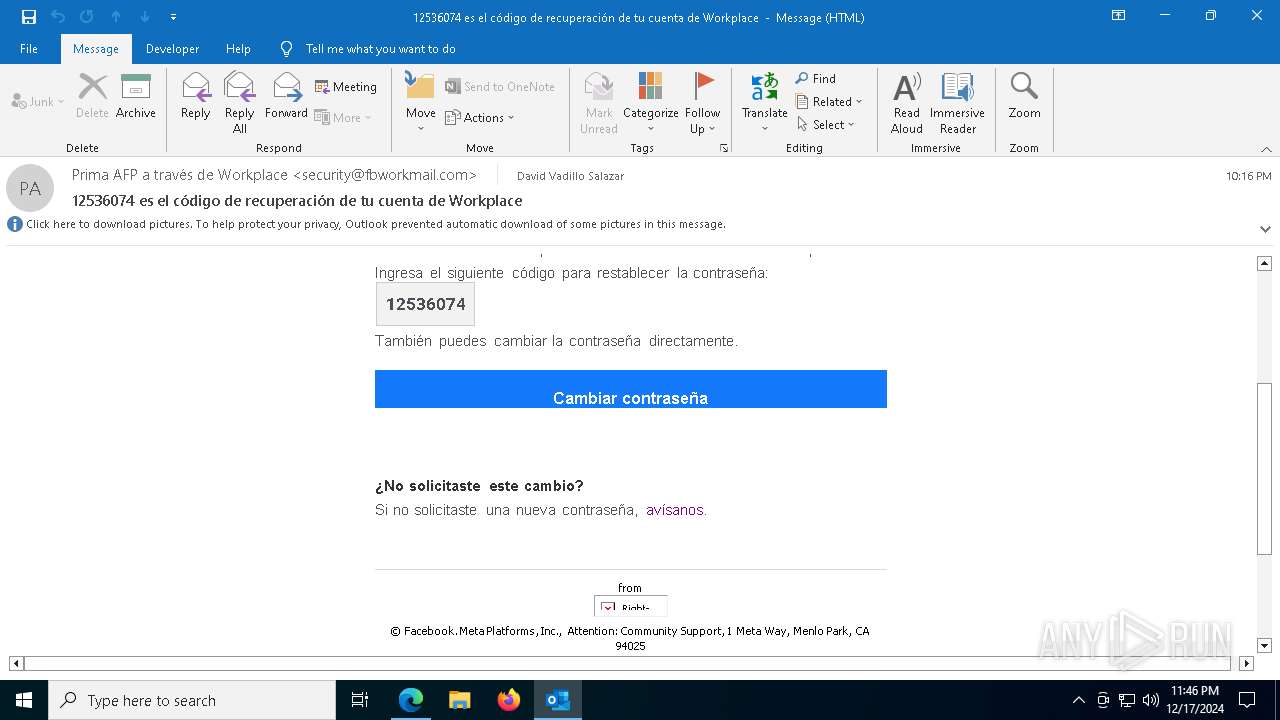
Task: Click the horizontal scrollbar left arrow
Action: (x=16, y=663)
